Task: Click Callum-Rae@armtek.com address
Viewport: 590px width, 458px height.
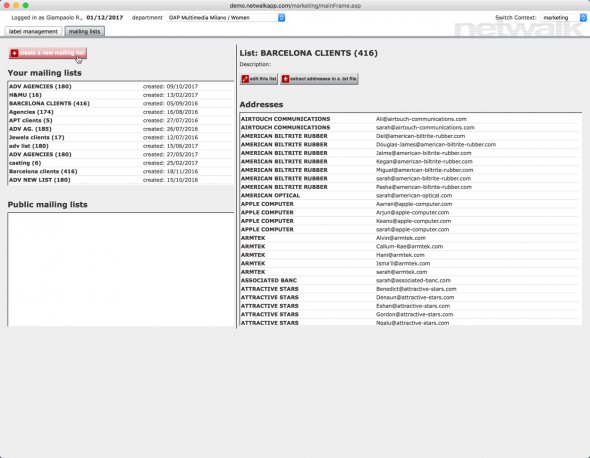Action: pos(409,246)
